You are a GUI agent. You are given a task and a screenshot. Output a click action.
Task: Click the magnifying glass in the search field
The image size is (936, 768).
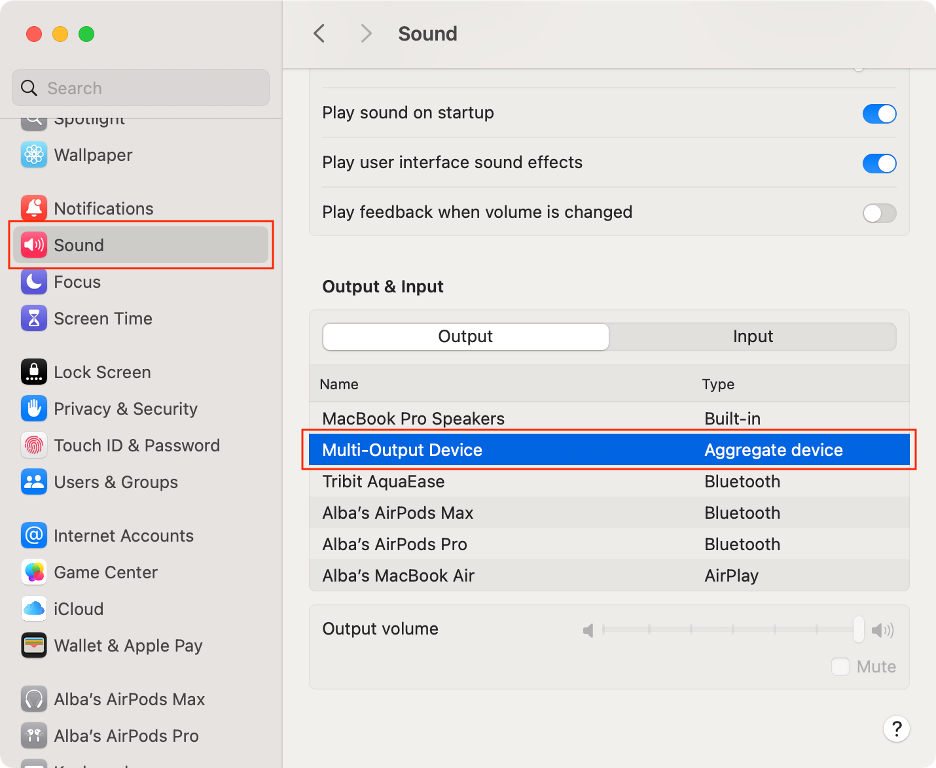[x=29, y=88]
